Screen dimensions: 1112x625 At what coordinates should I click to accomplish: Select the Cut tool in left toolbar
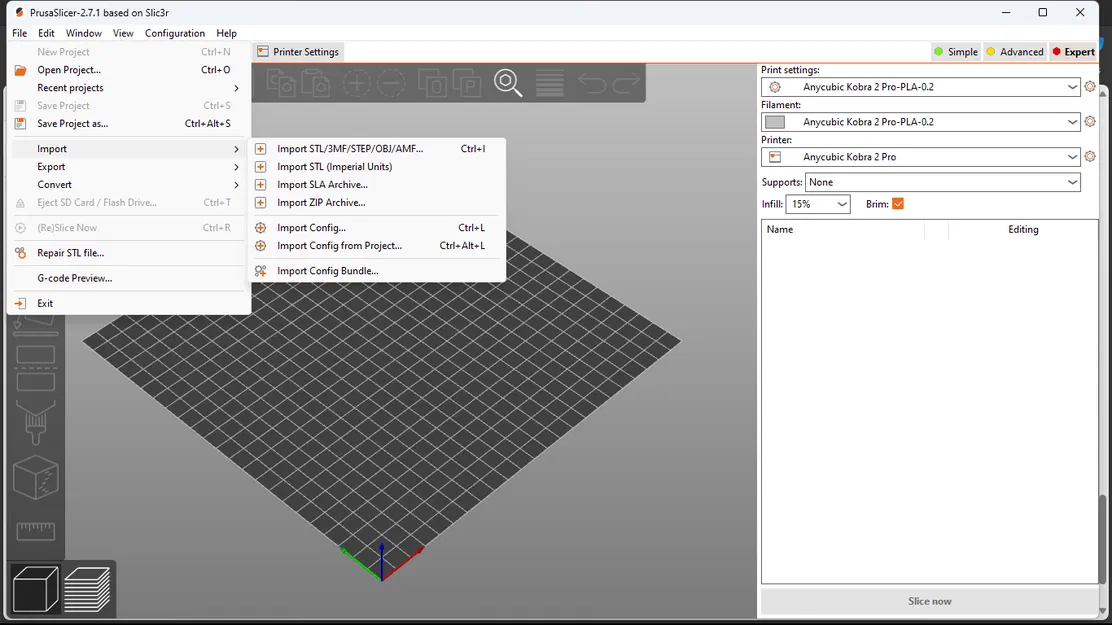[x=35, y=368]
